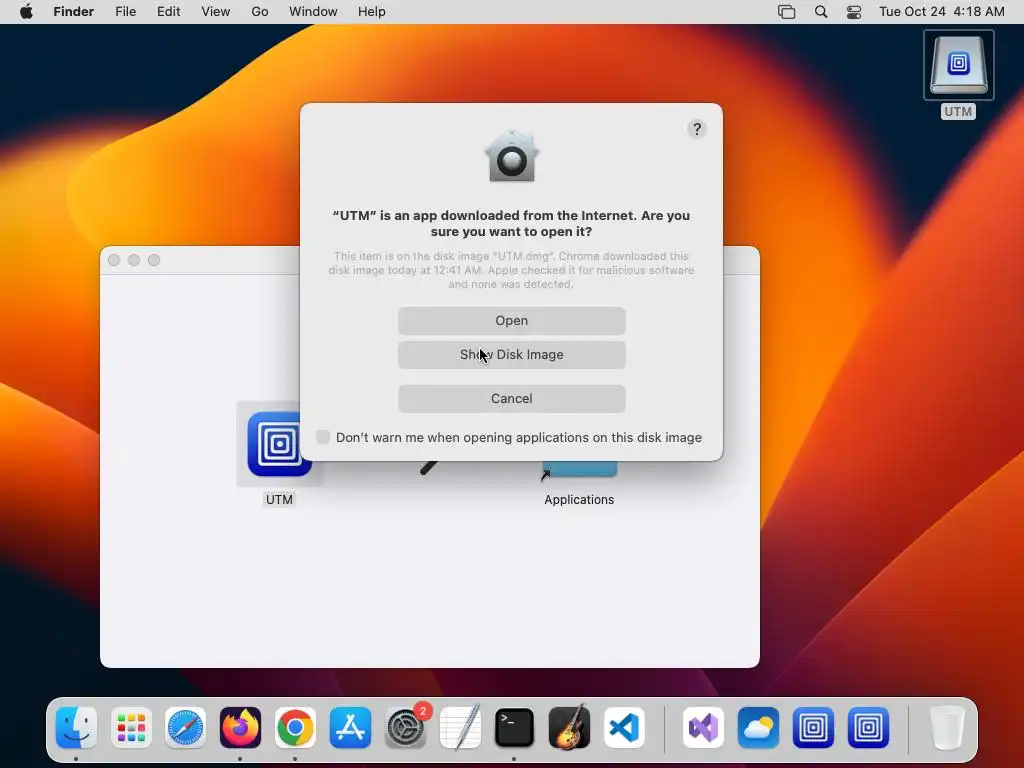The width and height of the screenshot is (1024, 768).
Task: Open Finder from the Dock
Action: (76, 728)
